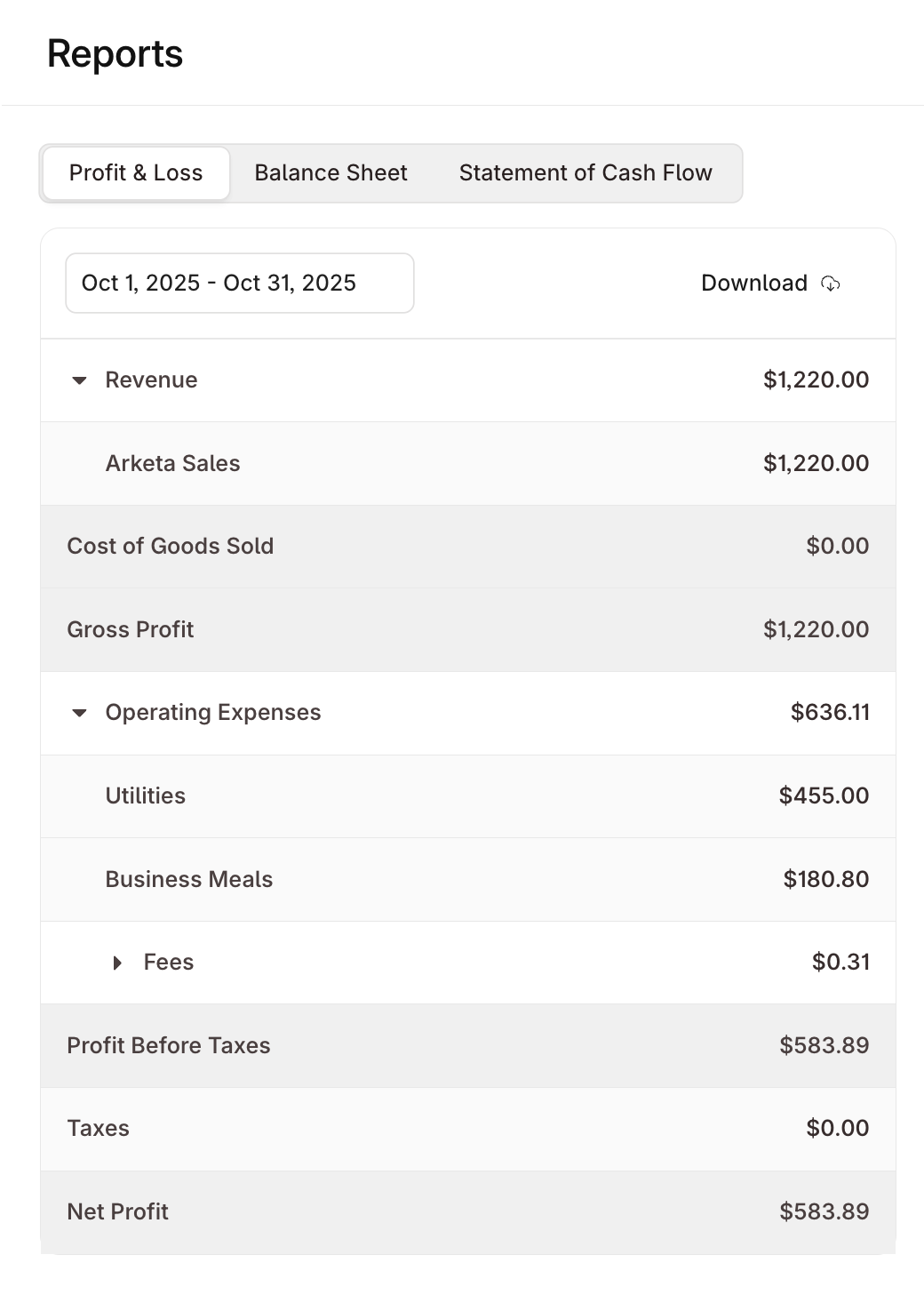
Task: Click the download cloud icon
Action: [x=831, y=284]
